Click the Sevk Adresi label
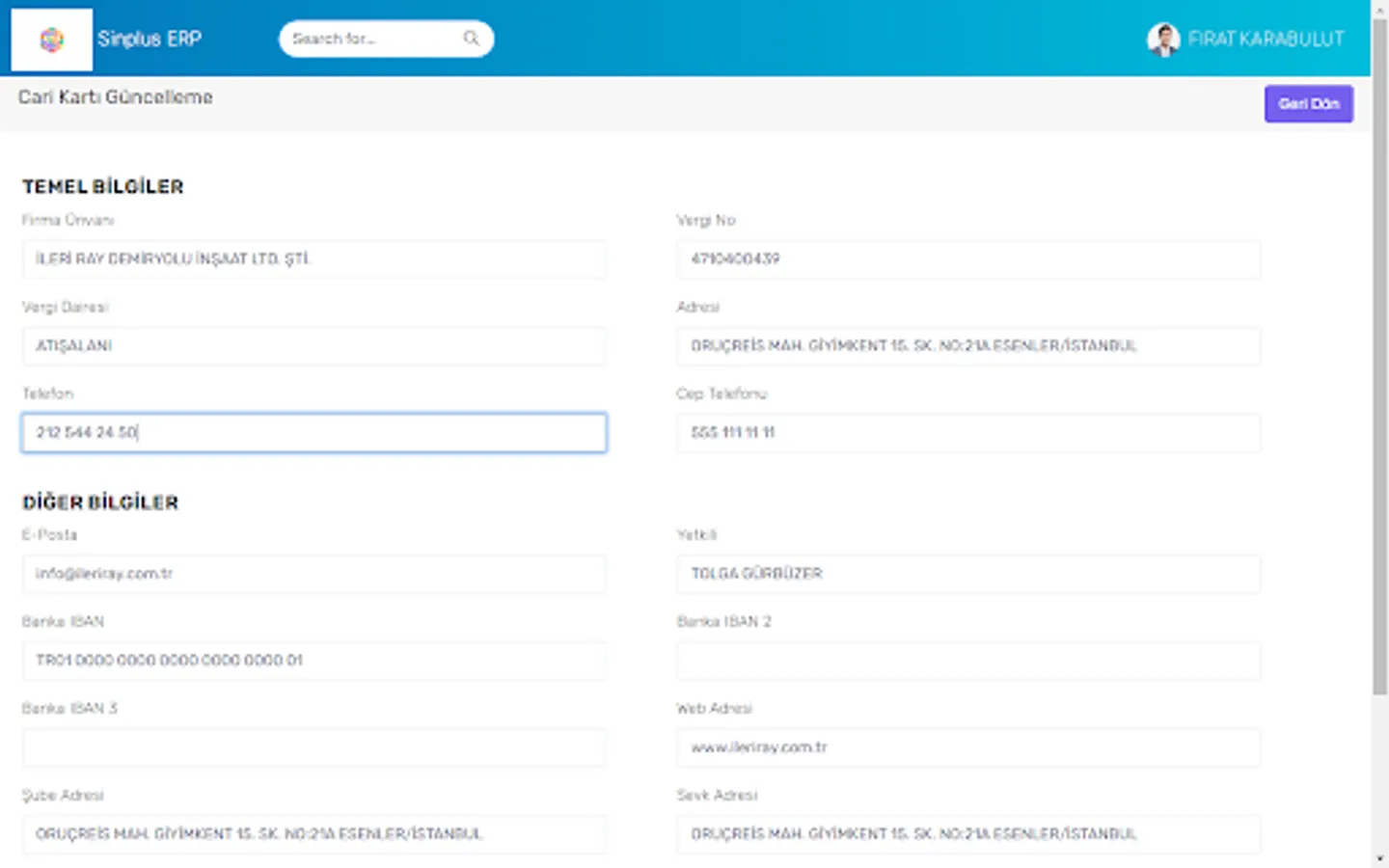The height and width of the screenshot is (868, 1389). pyautogui.click(x=717, y=796)
